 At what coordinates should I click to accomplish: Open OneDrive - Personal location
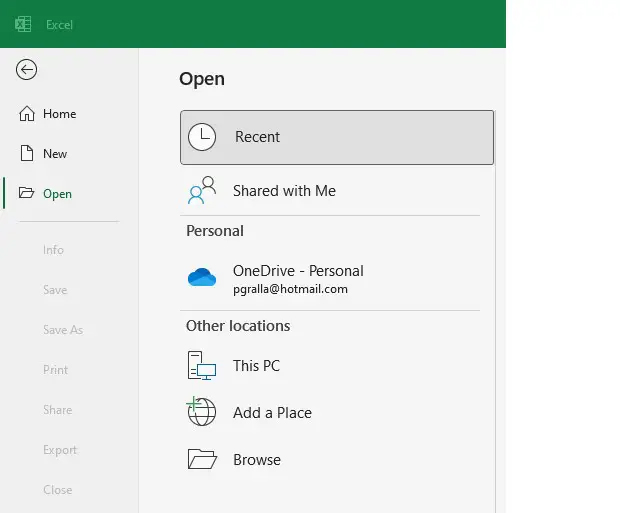click(298, 271)
